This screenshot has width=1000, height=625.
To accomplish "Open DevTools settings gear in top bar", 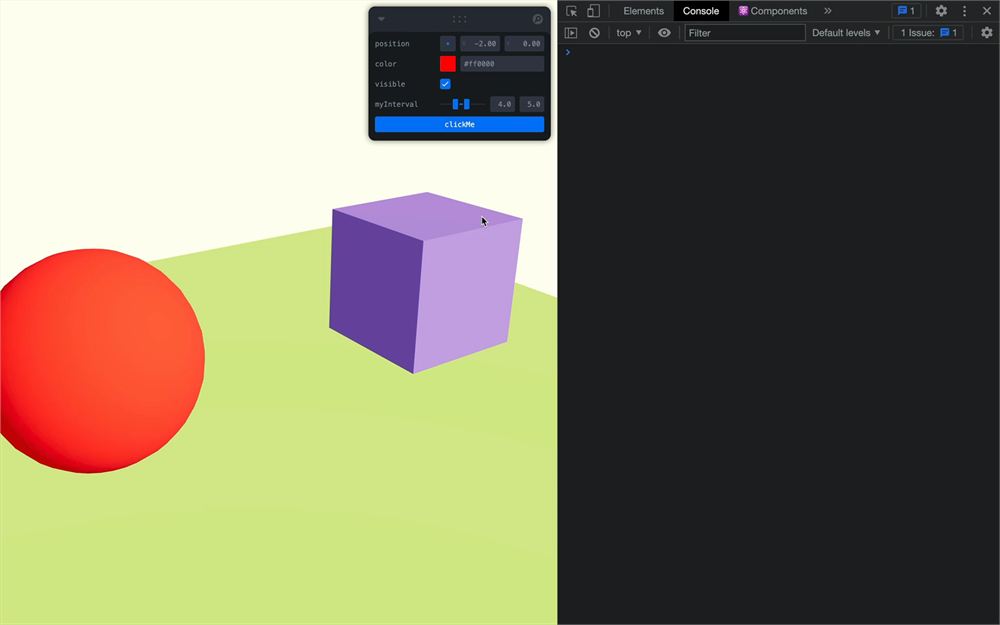I will click(x=941, y=11).
